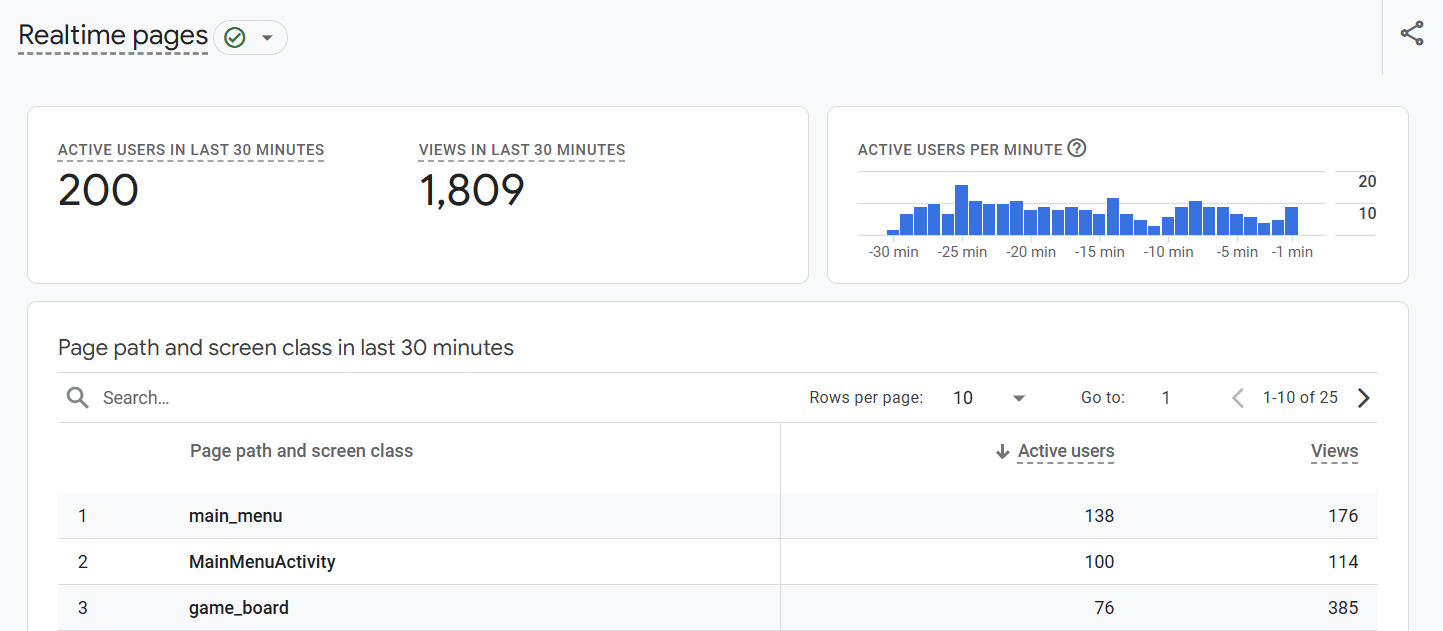Image resolution: width=1443 pixels, height=631 pixels.
Task: Click the share report icon
Action: tap(1412, 33)
